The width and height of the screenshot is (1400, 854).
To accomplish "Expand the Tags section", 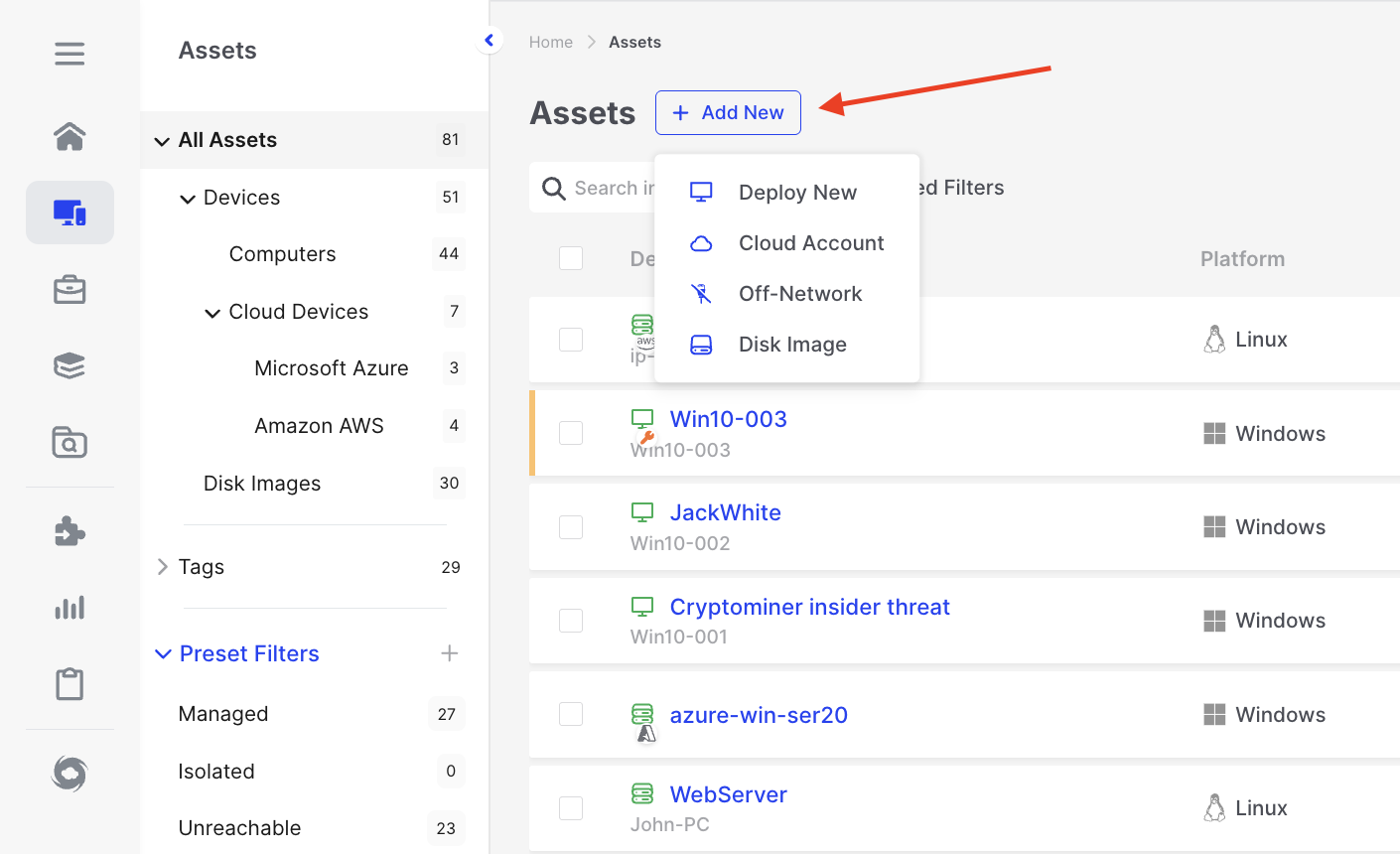I will pyautogui.click(x=163, y=567).
